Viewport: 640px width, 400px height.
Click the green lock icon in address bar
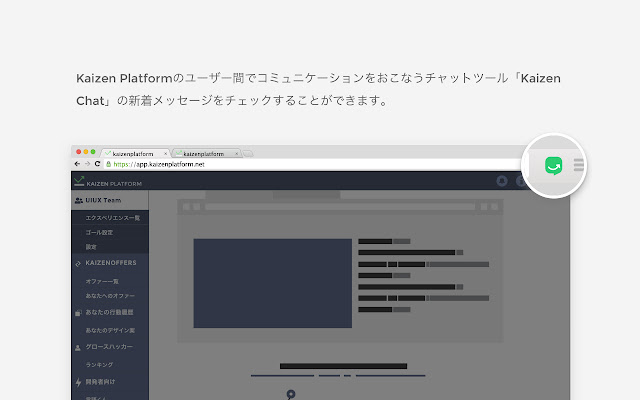coord(109,164)
